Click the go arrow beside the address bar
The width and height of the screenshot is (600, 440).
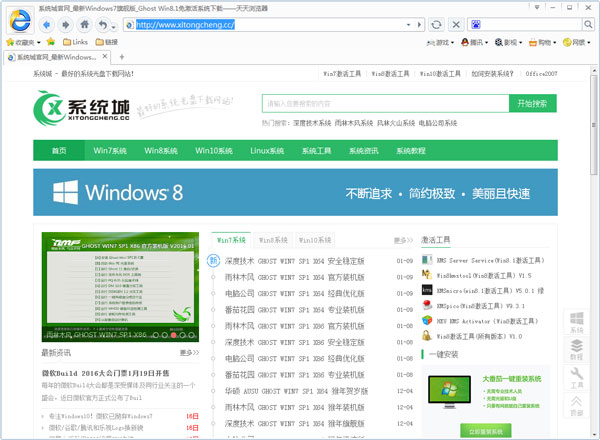(x=419, y=25)
